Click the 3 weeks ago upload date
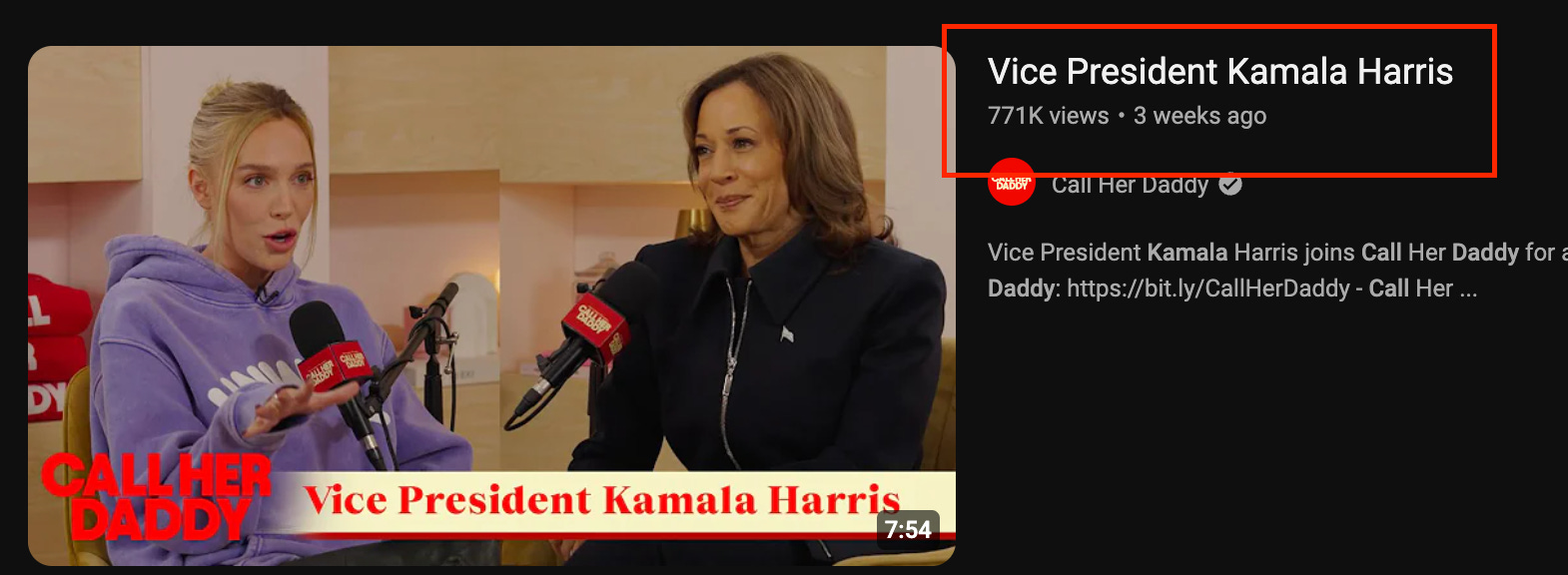 click(1199, 116)
